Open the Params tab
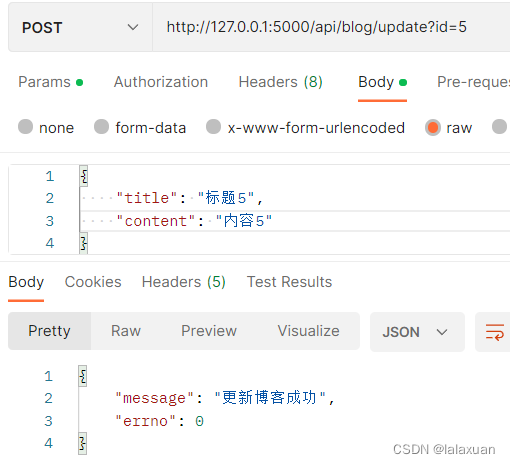The image size is (510, 464). click(x=50, y=82)
